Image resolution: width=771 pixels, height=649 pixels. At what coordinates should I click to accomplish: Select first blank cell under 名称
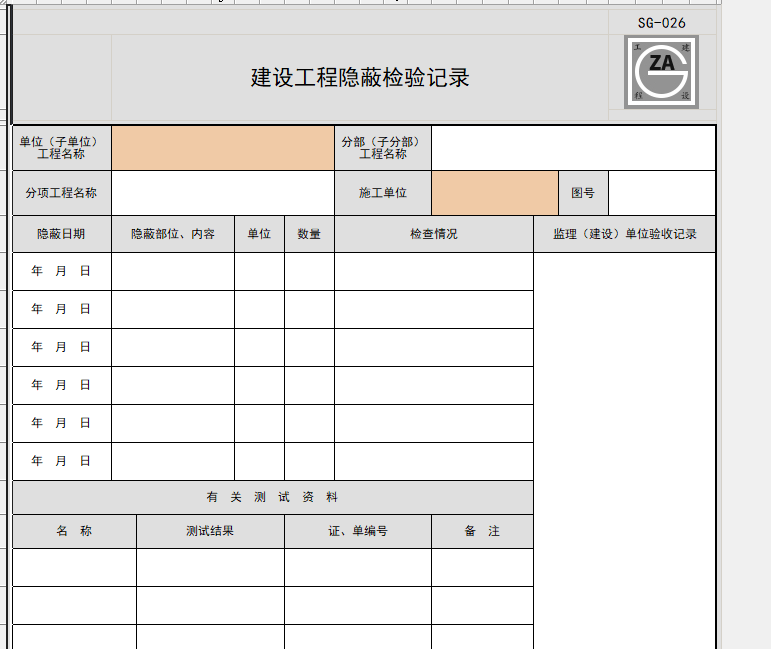(74, 567)
